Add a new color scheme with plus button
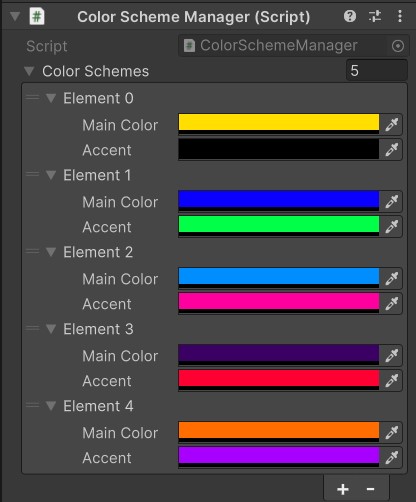 (343, 489)
